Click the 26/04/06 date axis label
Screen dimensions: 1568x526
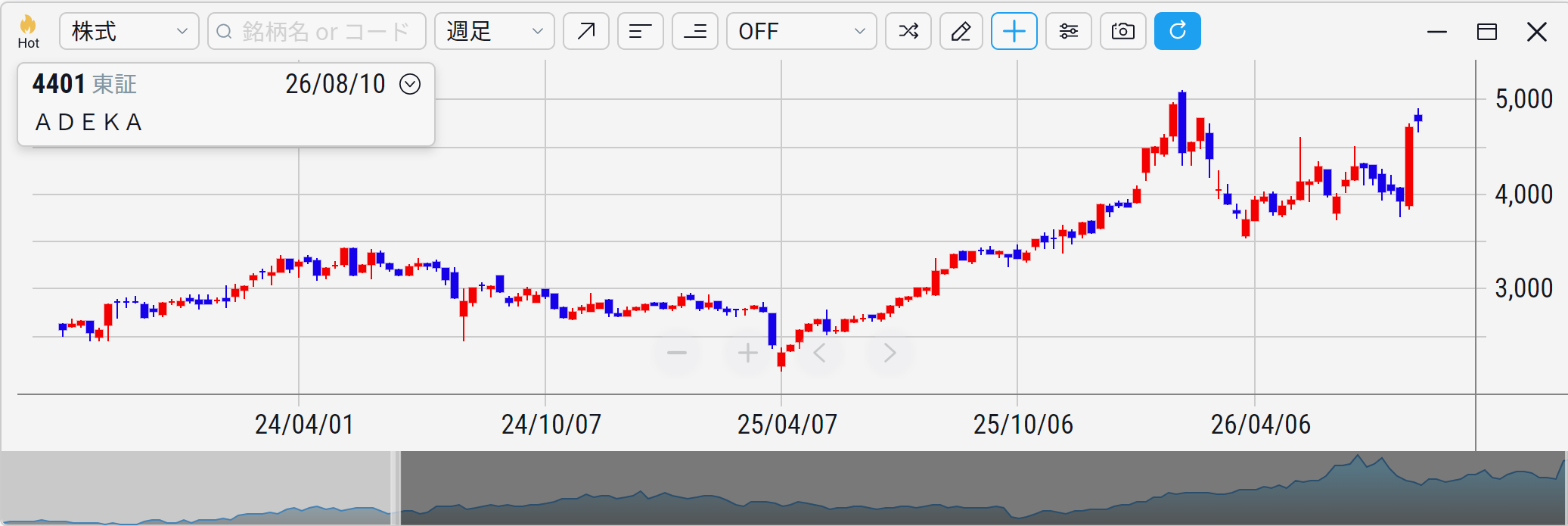tap(1261, 425)
